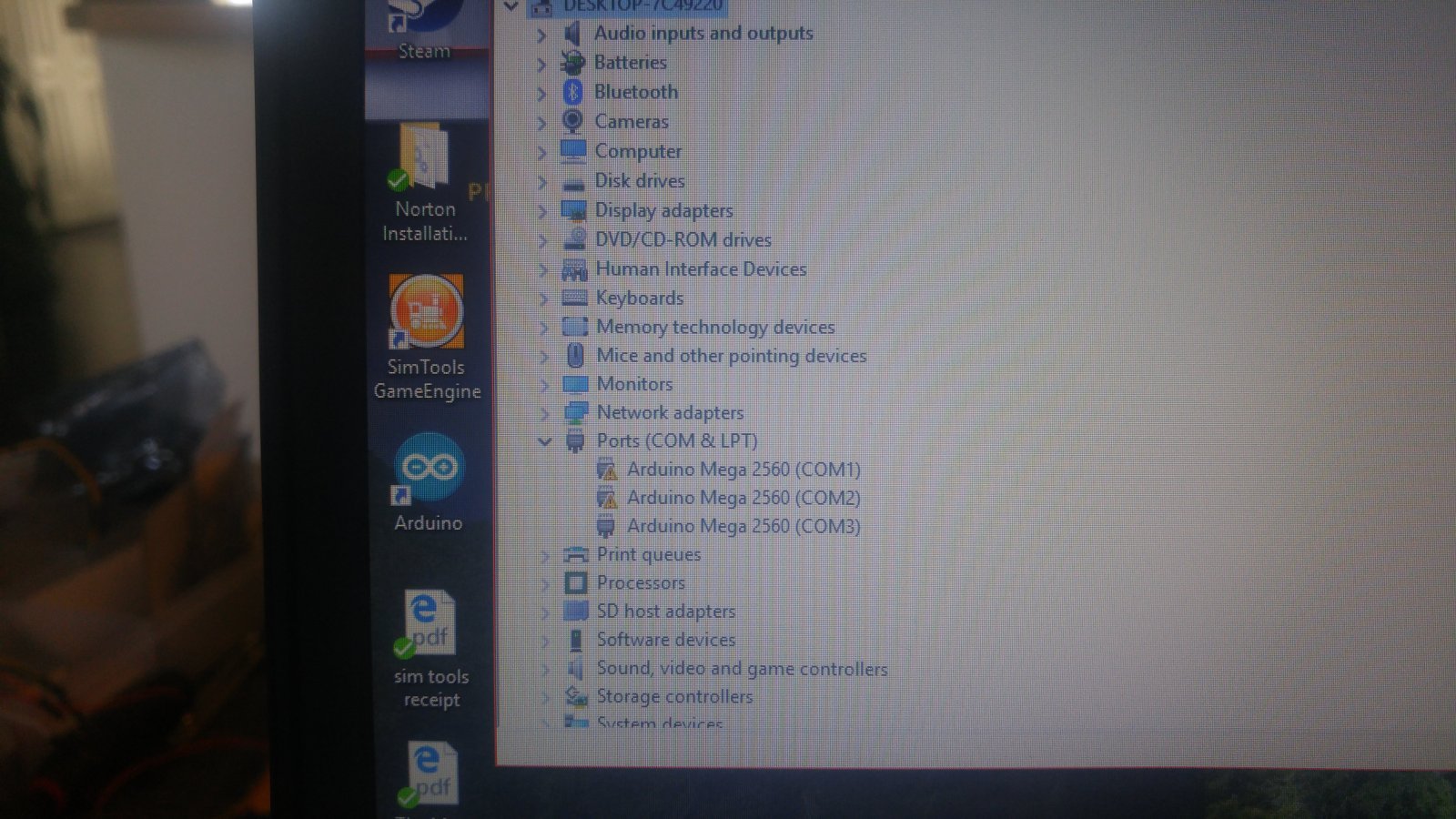Expand the Storage controllers node
The width and height of the screenshot is (1456, 819).
click(x=545, y=698)
